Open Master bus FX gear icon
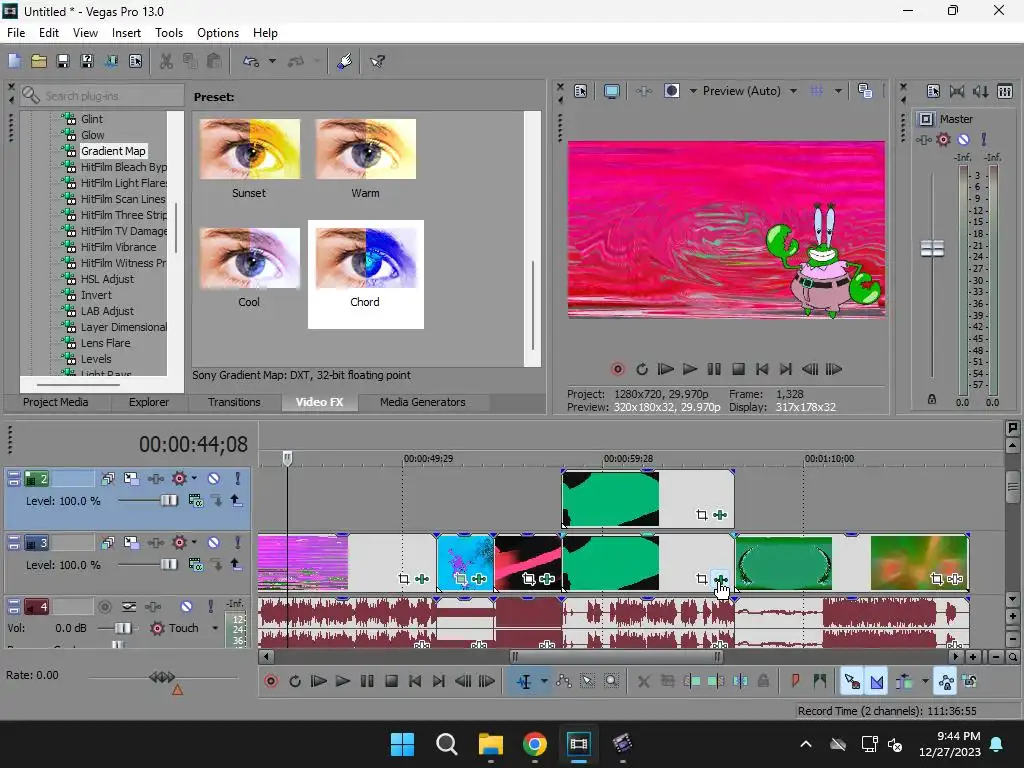The width and height of the screenshot is (1024, 768). click(943, 139)
